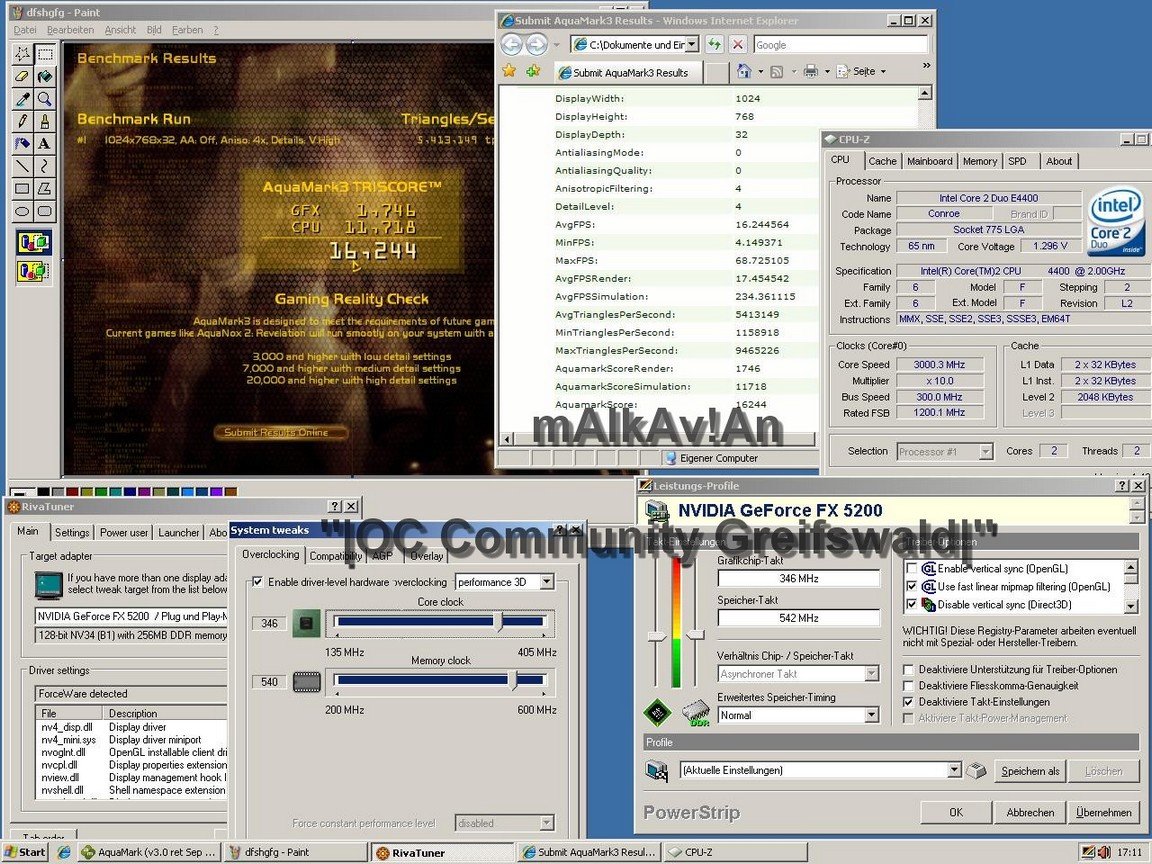Pick the Rounded Rectangle tool in Paint
This screenshot has width=1152, height=864.
45,212
